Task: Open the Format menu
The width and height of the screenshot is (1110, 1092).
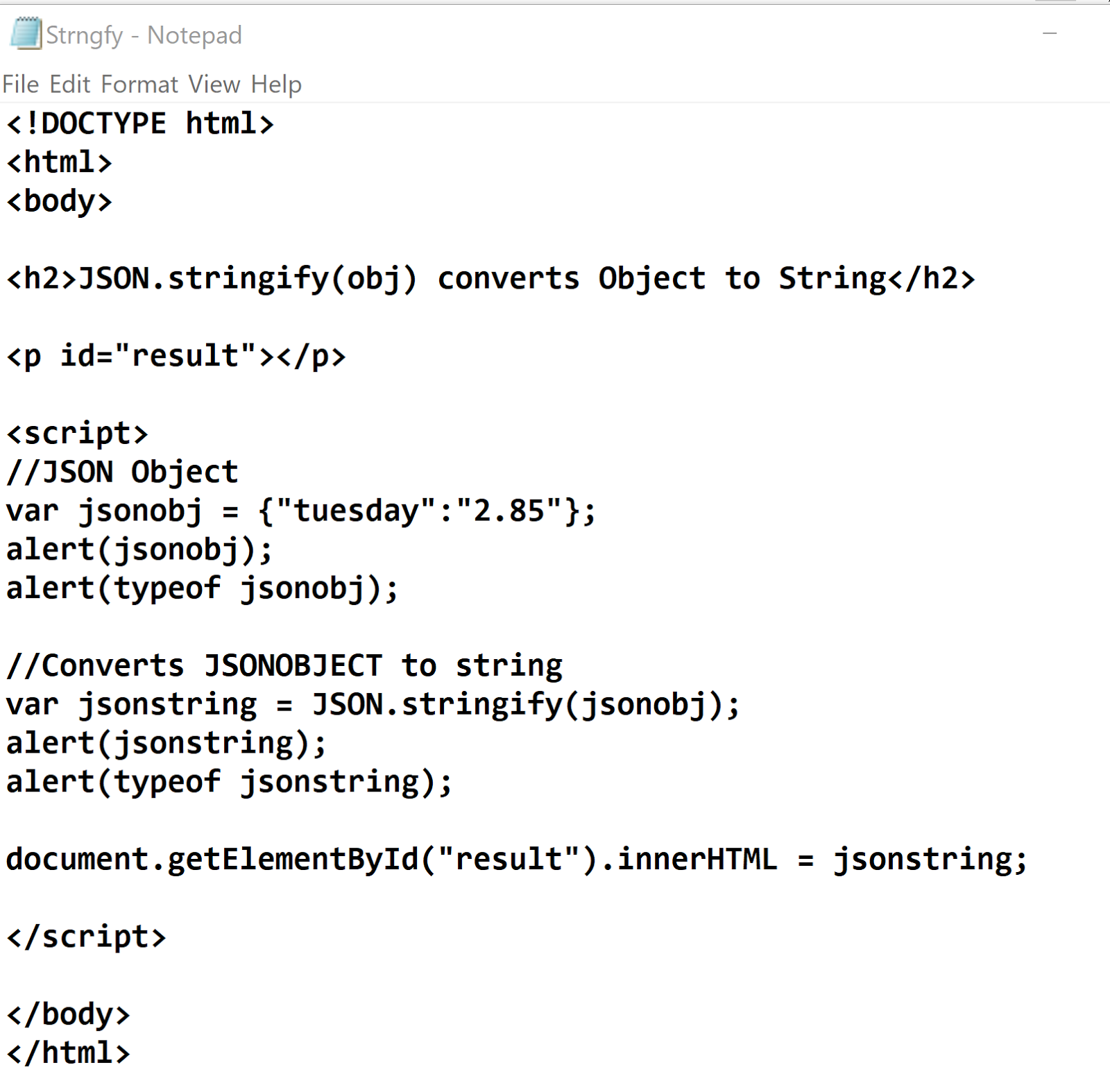Action: [139, 83]
